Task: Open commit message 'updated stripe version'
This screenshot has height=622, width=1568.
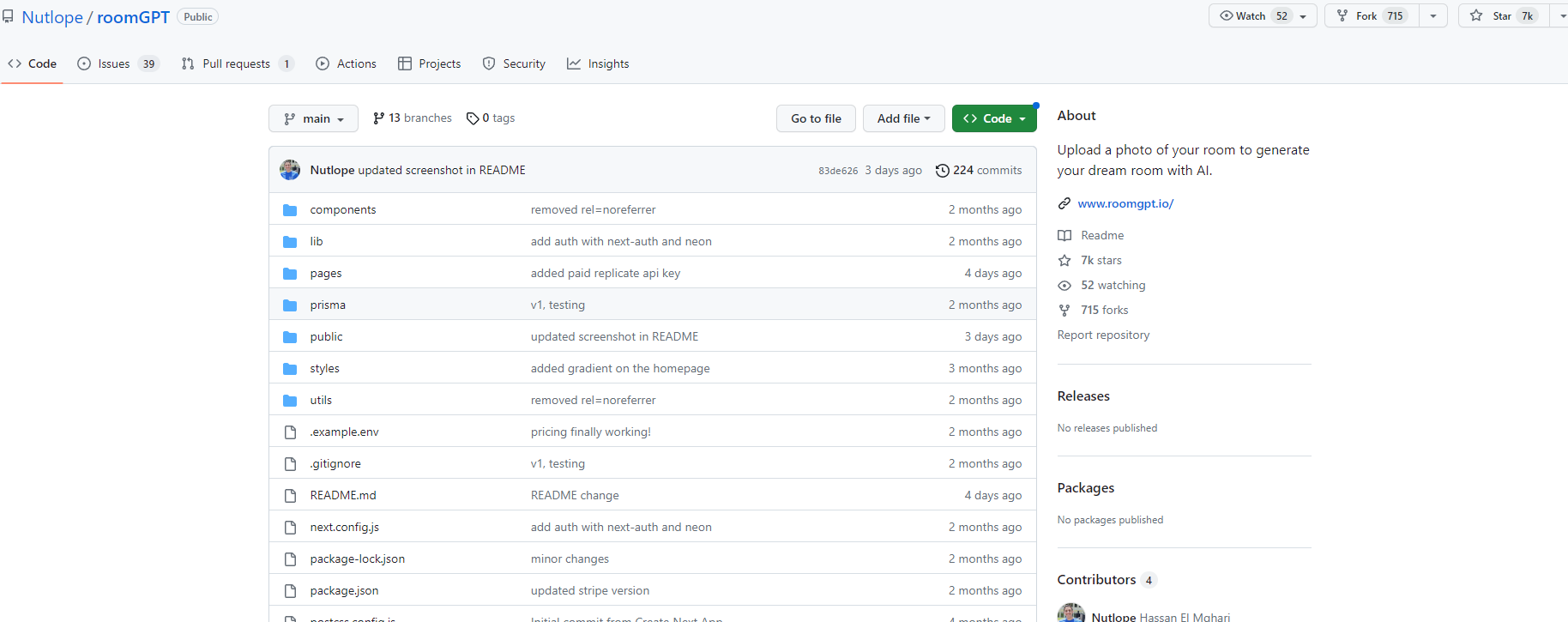Action: tap(590, 591)
